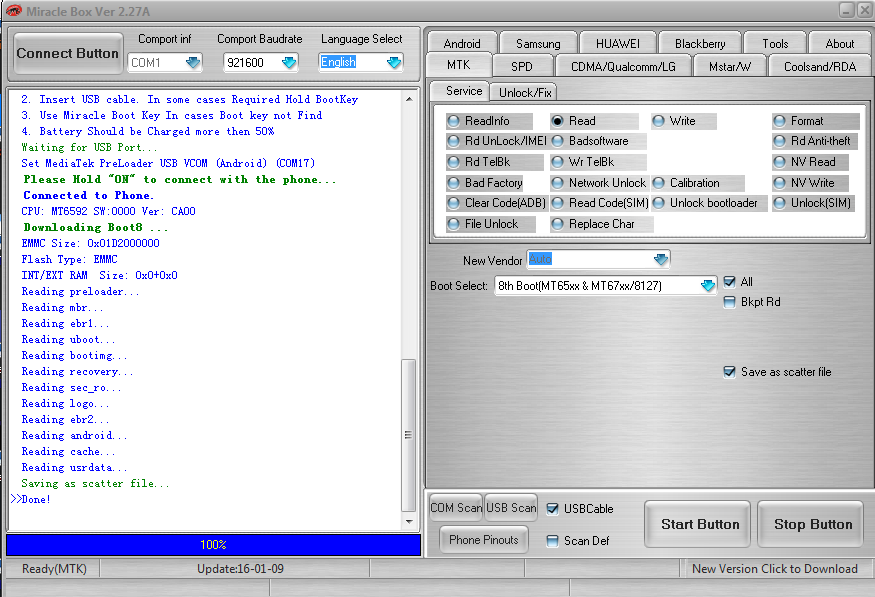This screenshot has width=875, height=597.
Task: Choose the Badsoftware option
Action: click(557, 141)
